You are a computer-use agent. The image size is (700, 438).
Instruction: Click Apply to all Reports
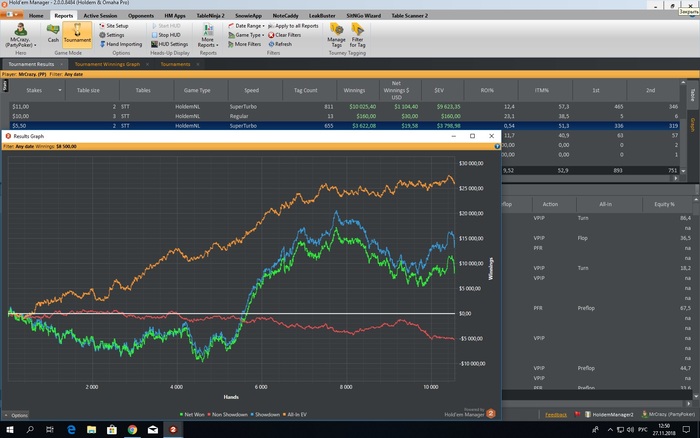click(x=293, y=26)
